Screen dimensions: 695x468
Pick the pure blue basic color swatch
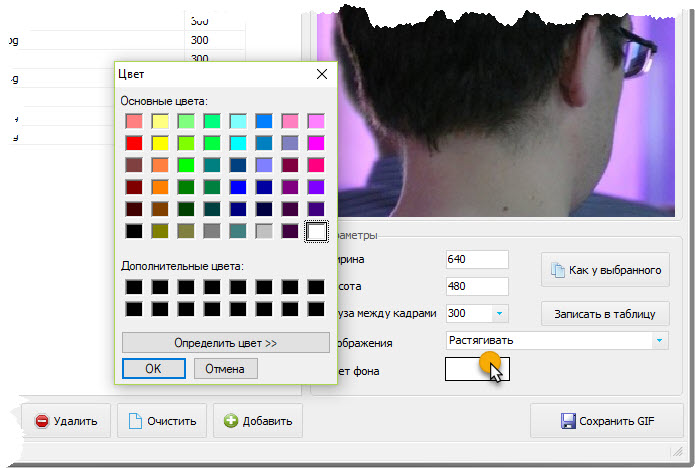238,187
